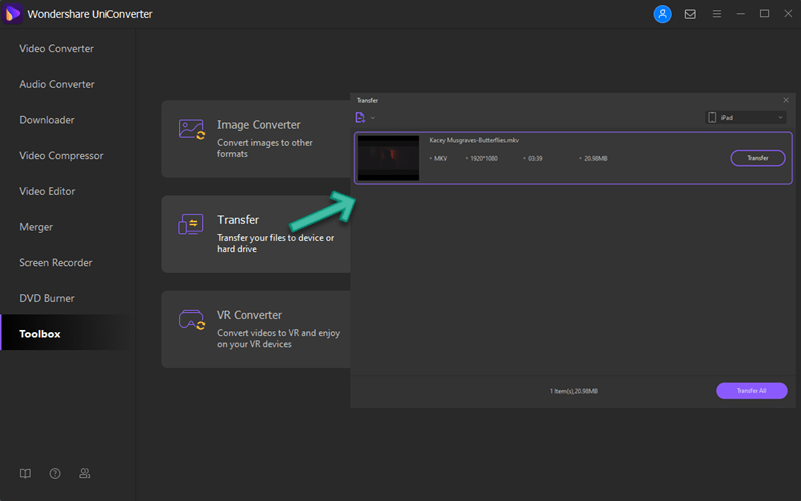
Task: Go to Downloader section
Action: click(47, 120)
